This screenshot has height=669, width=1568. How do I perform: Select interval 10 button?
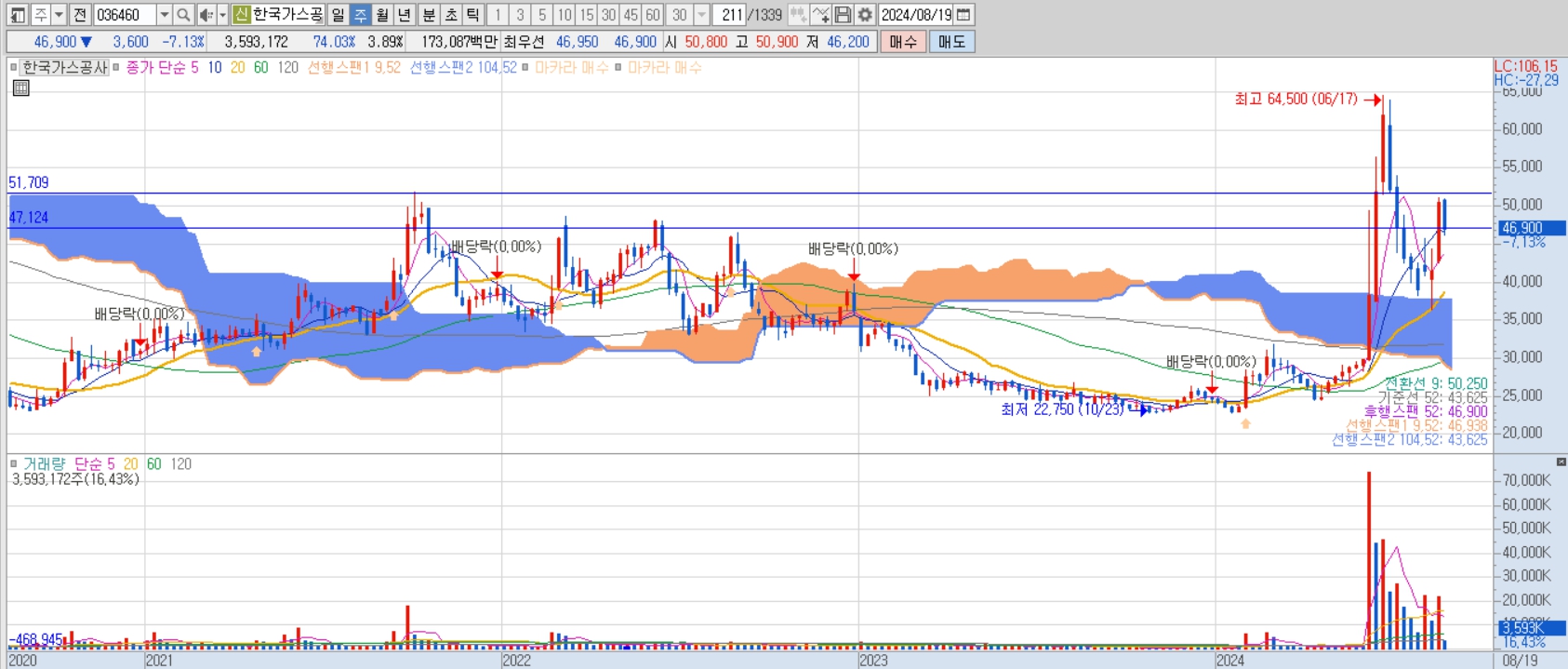pos(565,15)
